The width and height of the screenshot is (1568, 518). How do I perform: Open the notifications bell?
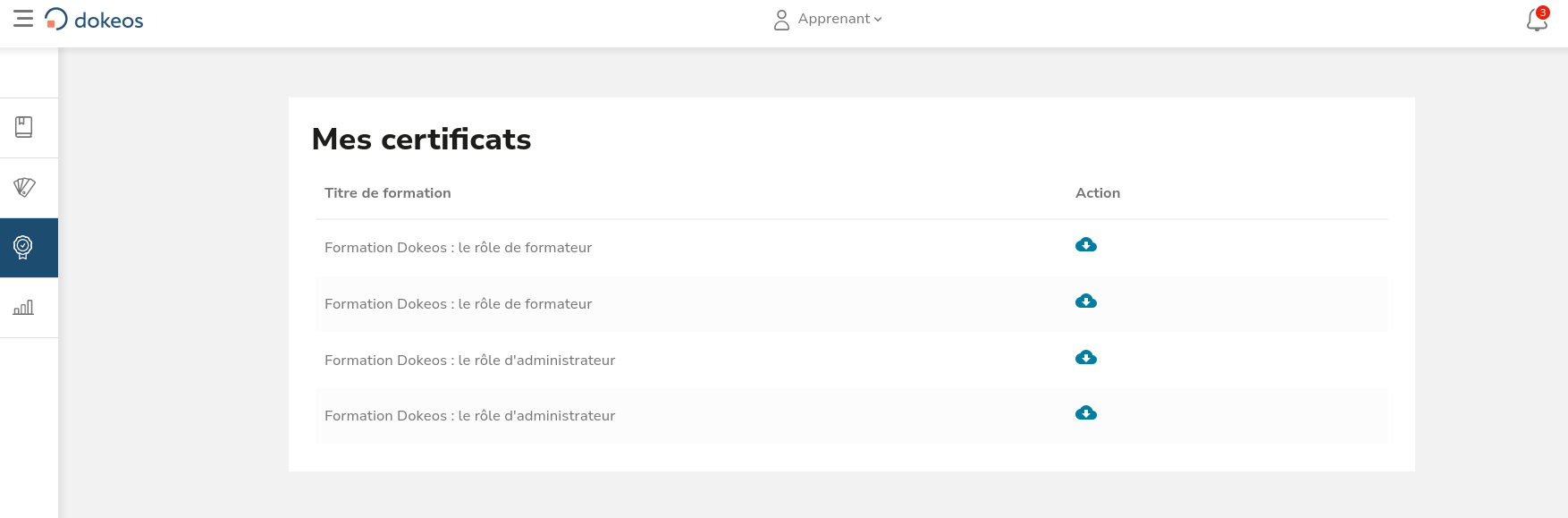click(x=1537, y=19)
